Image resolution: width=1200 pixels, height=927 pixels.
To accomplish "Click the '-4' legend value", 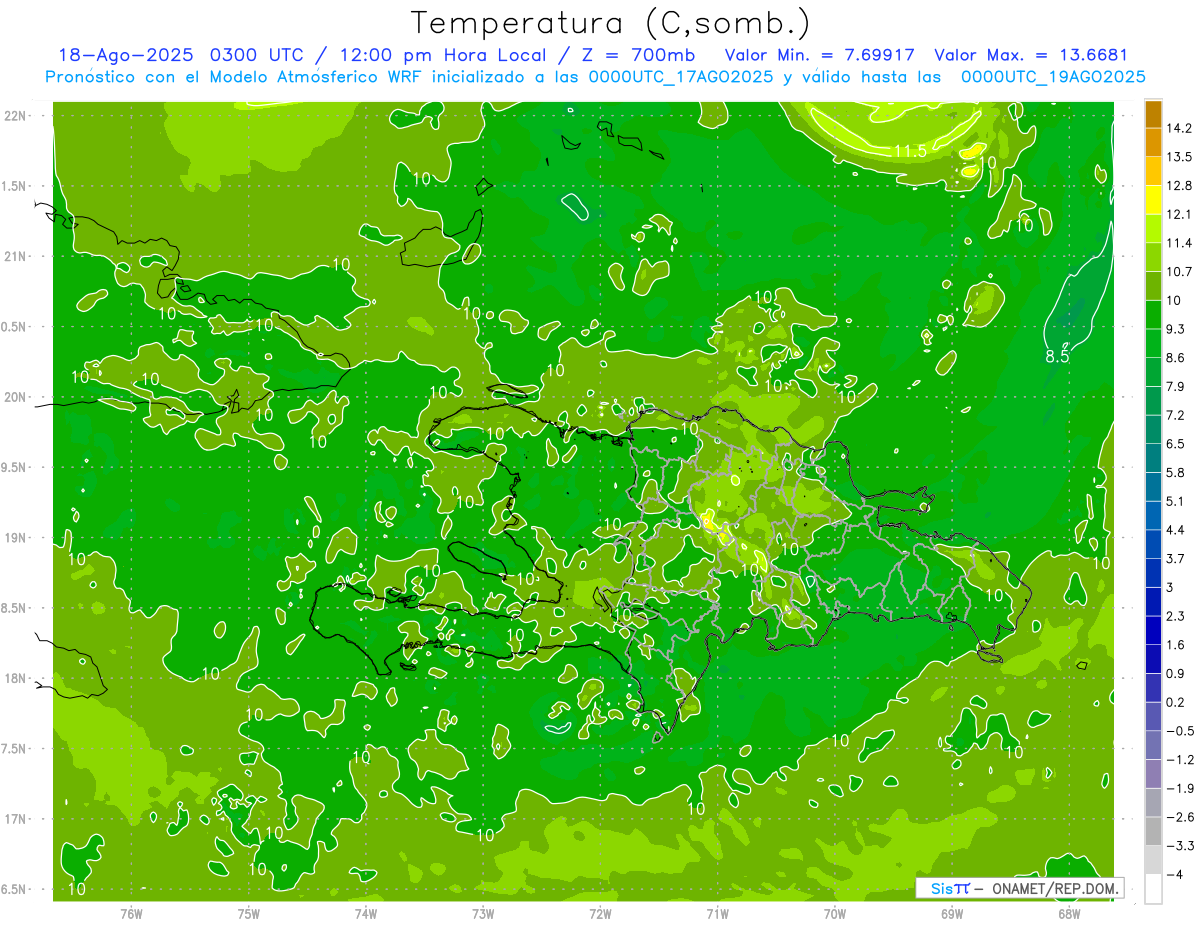I will [1175, 875].
